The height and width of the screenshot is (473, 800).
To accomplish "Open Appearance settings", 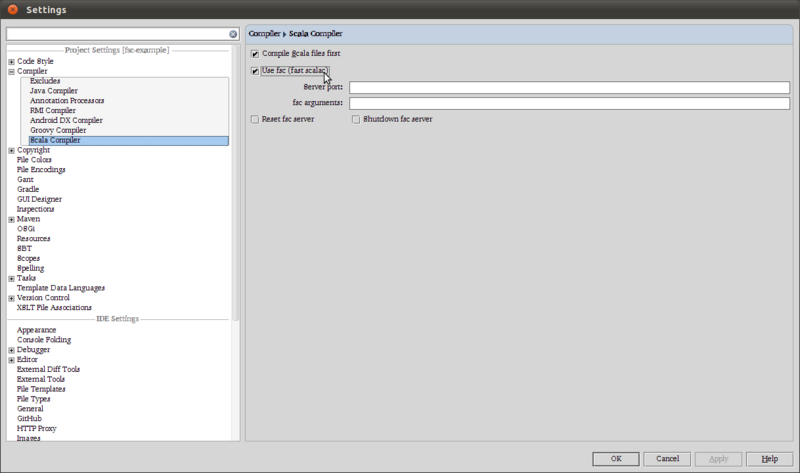I will tap(36, 330).
